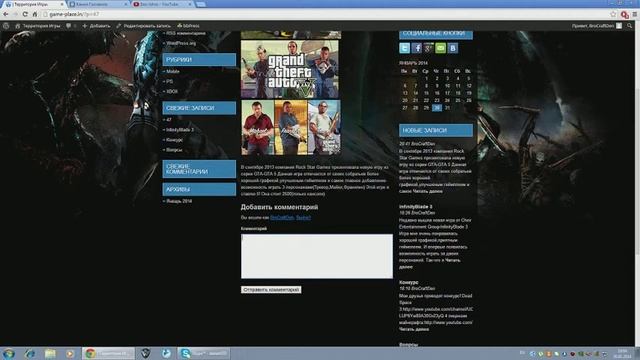Click the logged-in username link above comment box
The width and height of the screenshot is (640, 360).
tap(282, 218)
